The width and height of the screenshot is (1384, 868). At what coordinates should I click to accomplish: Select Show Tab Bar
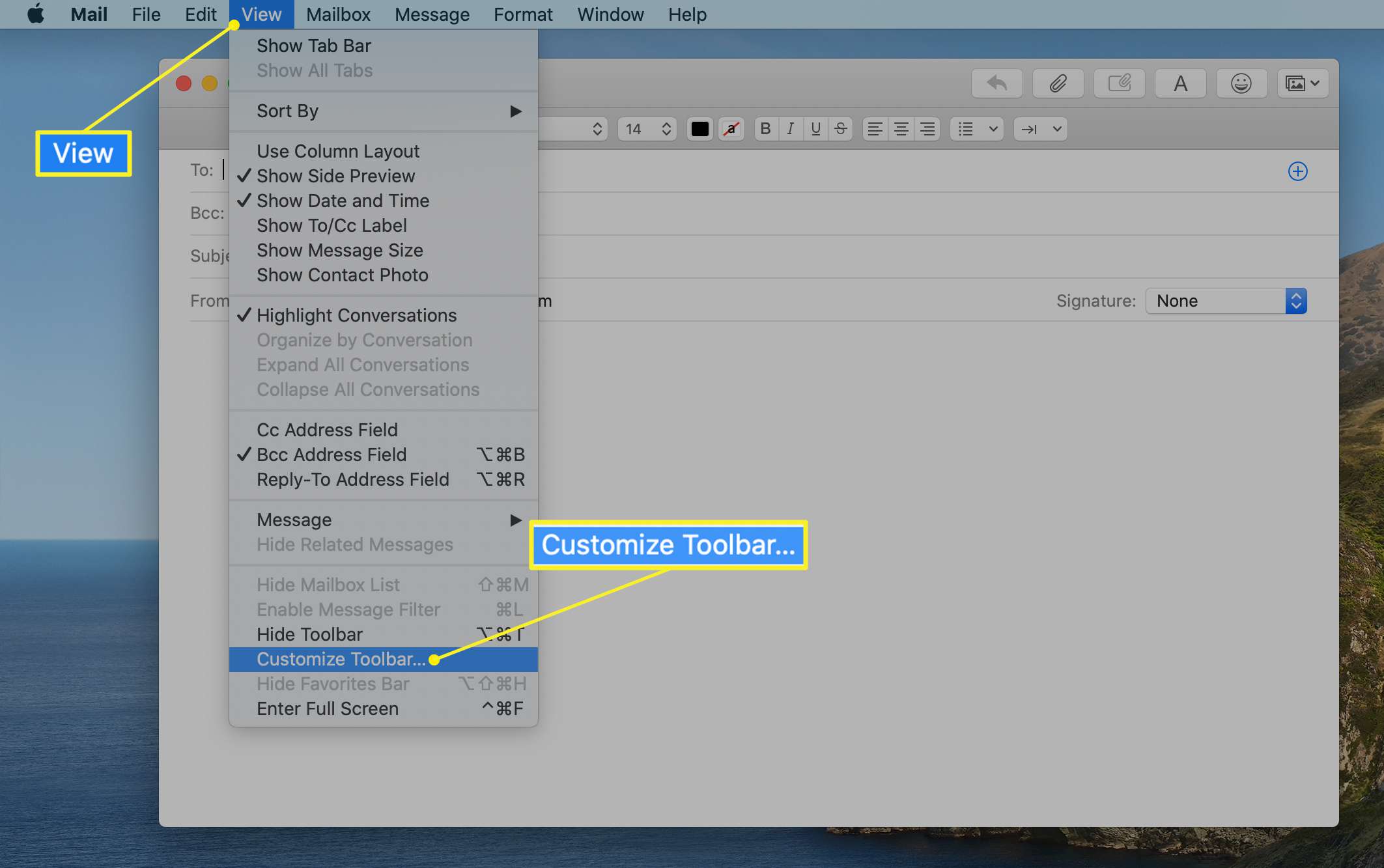384,46
